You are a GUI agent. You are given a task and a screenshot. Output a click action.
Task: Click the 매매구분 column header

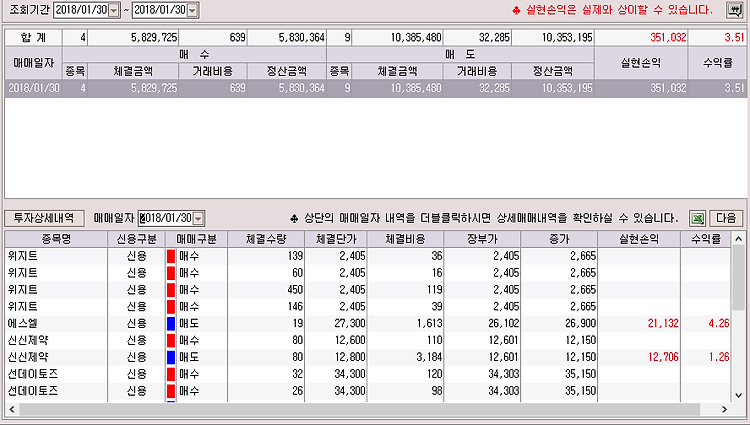coord(196,239)
